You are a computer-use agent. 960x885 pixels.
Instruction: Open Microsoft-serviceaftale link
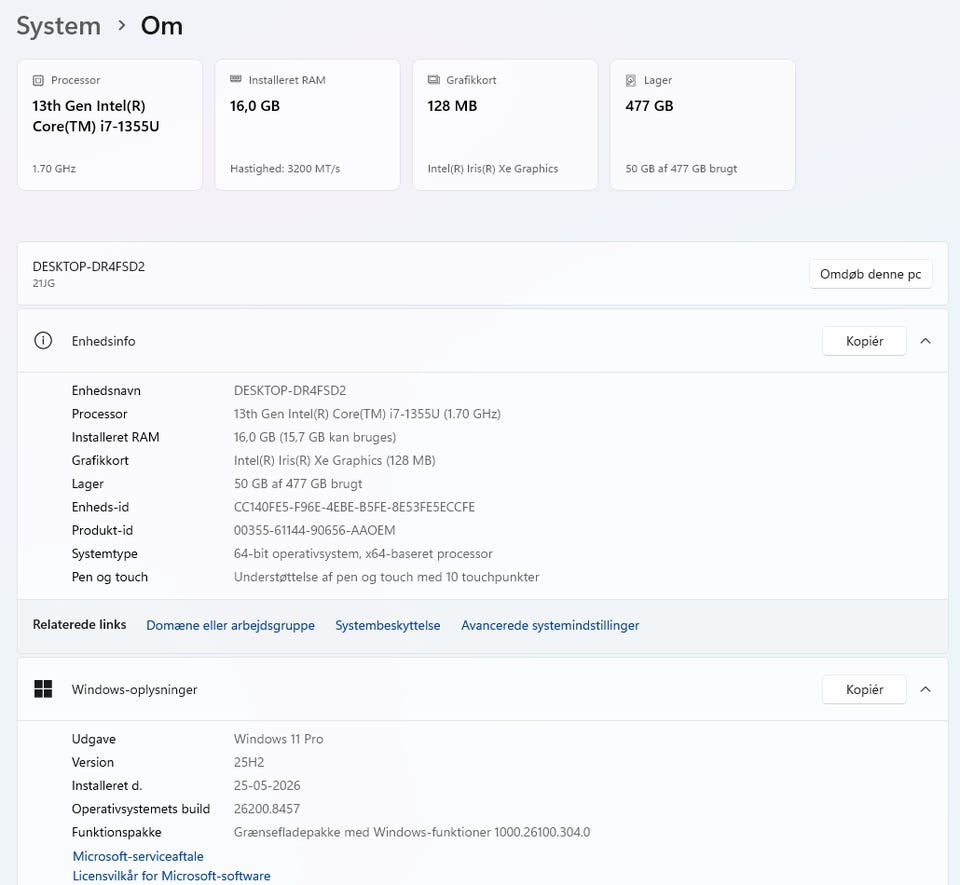(138, 856)
